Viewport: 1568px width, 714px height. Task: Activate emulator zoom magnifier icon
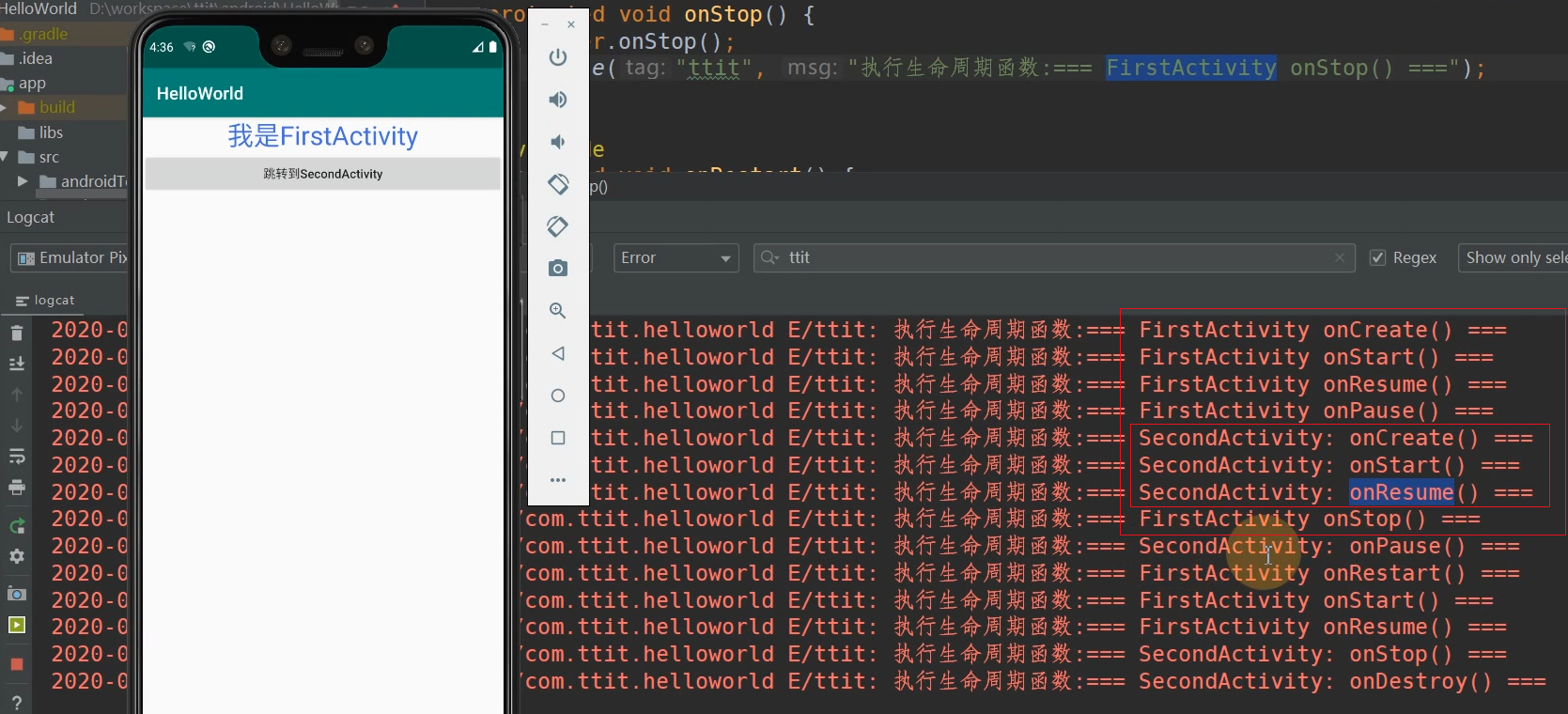[x=558, y=311]
